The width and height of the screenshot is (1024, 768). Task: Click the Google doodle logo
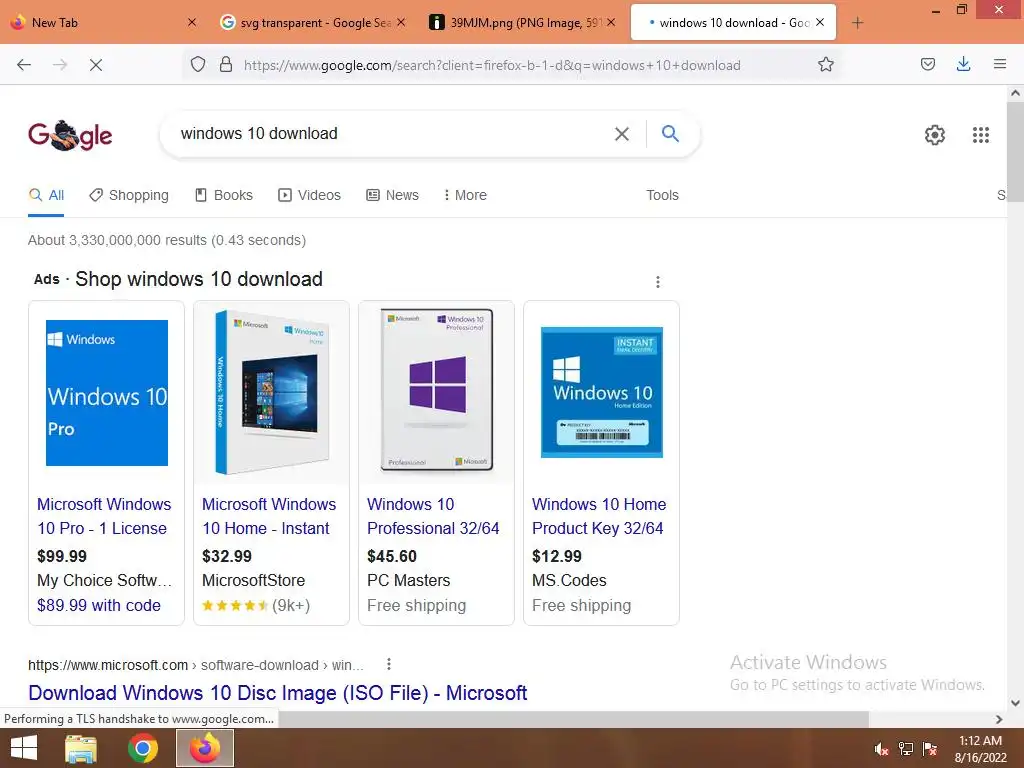[71, 135]
